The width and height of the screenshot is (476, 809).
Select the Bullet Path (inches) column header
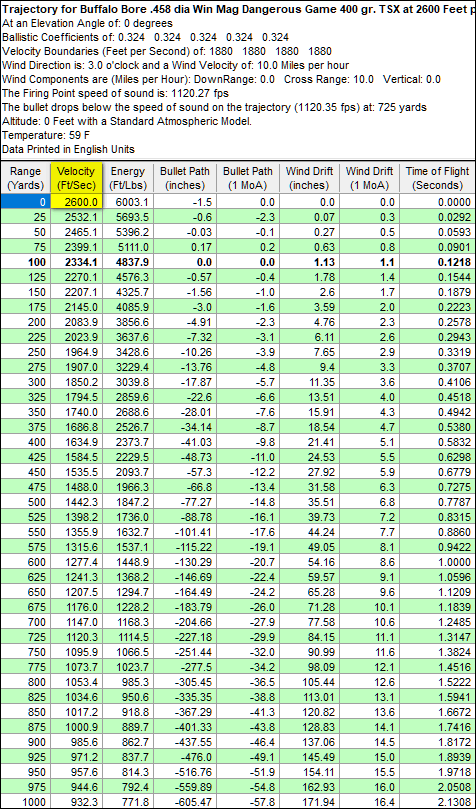click(x=183, y=178)
